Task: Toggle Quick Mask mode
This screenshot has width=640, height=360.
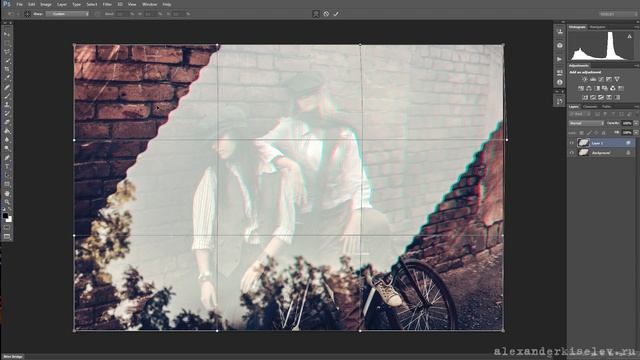Action: coord(7,228)
